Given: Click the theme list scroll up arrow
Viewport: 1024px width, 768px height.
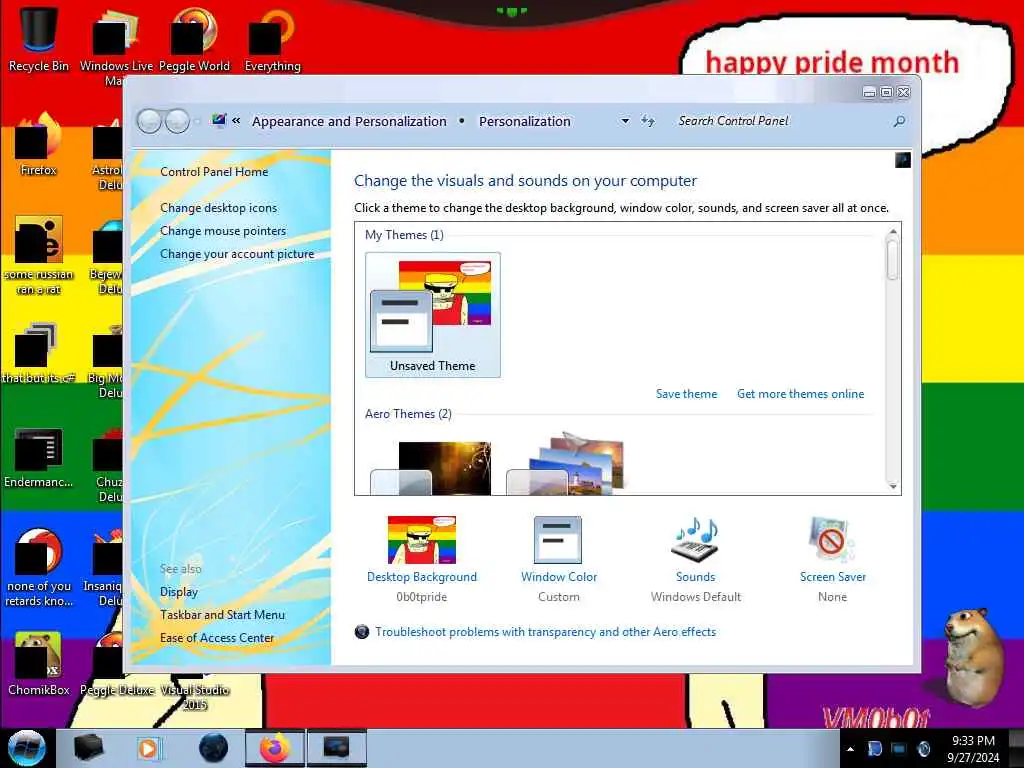Looking at the screenshot, I should coord(893,231).
